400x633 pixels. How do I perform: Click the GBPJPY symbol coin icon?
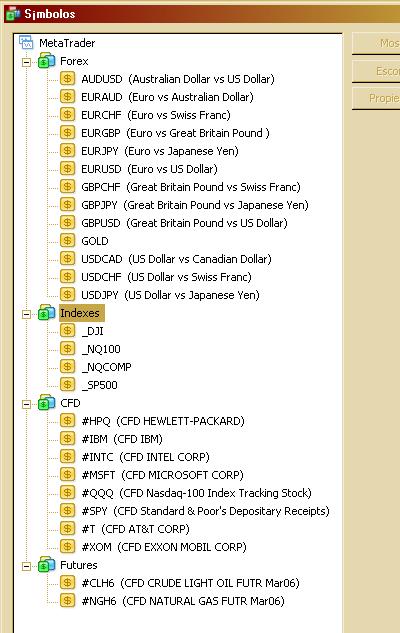coord(67,205)
